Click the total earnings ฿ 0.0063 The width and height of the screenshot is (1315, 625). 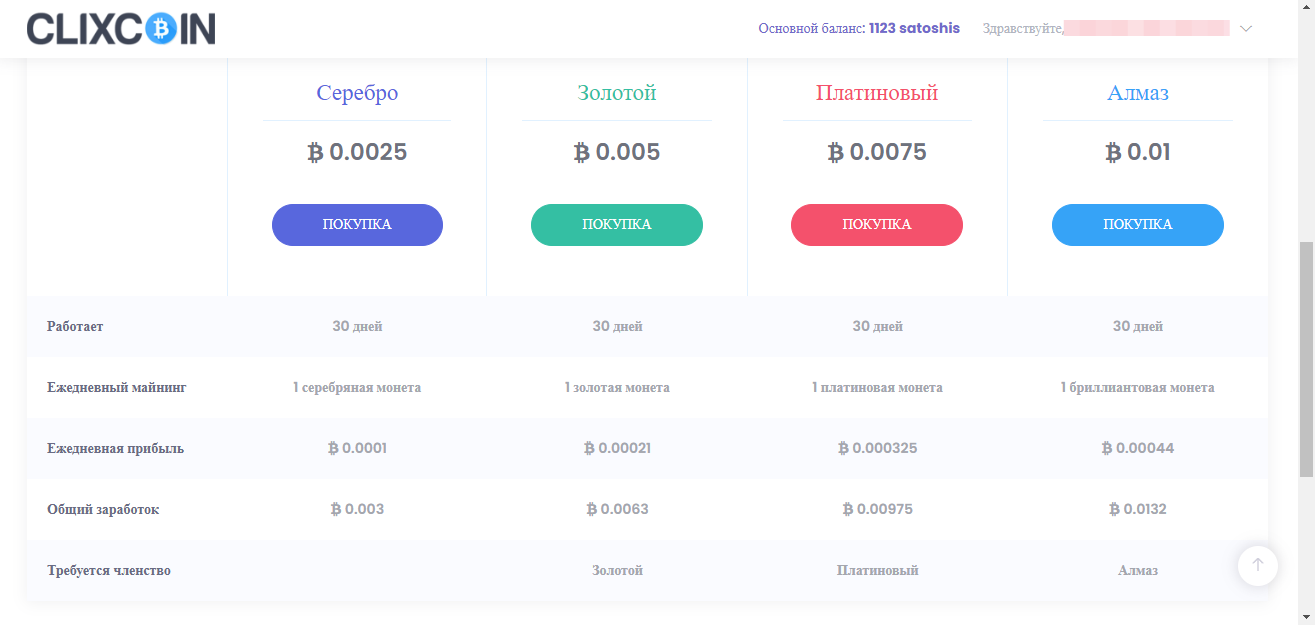[617, 510]
